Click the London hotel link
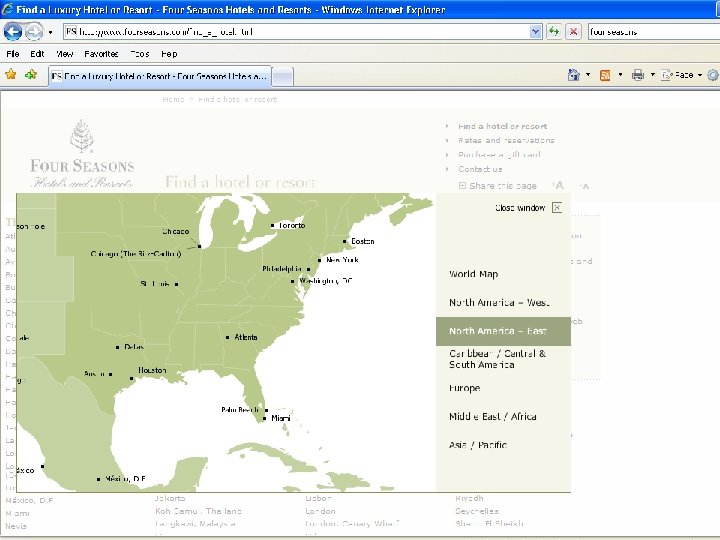 coord(320,511)
